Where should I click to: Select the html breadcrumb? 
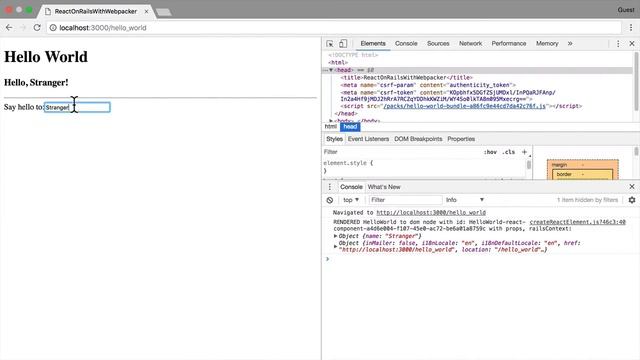(x=331, y=127)
